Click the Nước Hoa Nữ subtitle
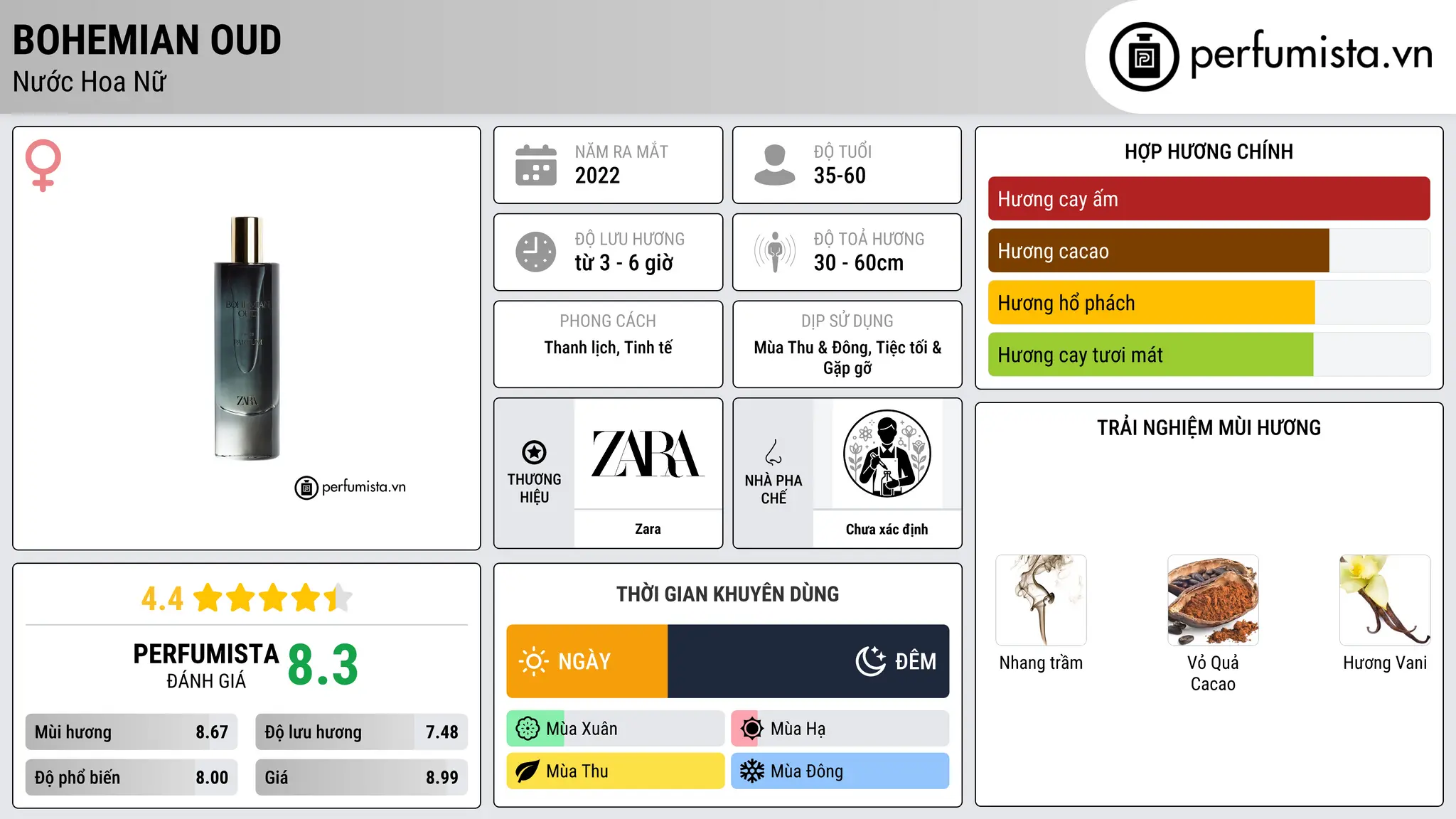Screen dimensions: 1456x819 tap(90, 82)
